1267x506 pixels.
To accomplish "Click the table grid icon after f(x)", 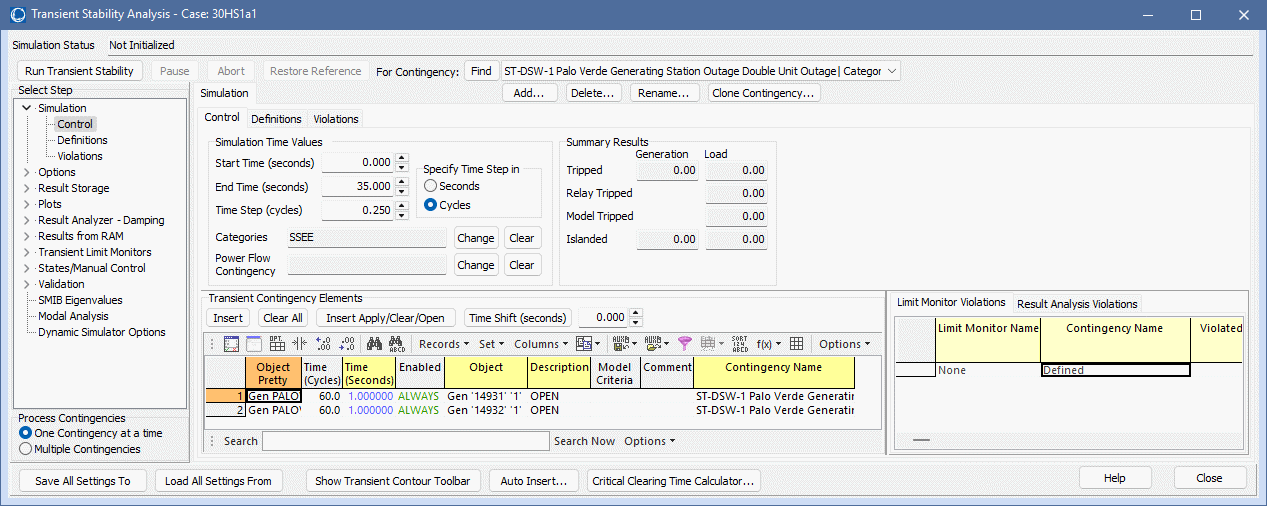I will (x=796, y=344).
